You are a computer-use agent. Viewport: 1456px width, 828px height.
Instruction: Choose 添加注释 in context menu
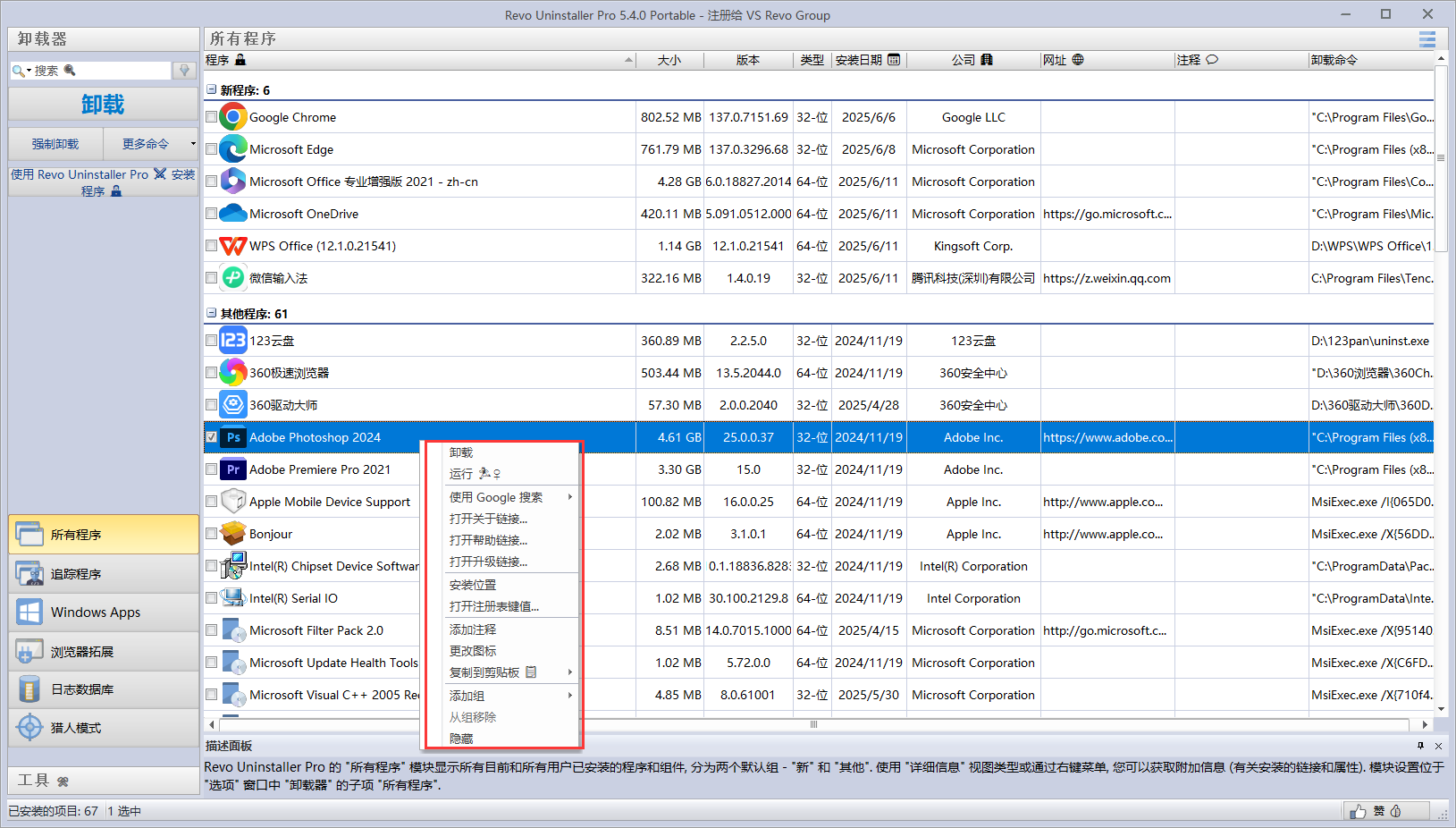pyautogui.click(x=473, y=629)
